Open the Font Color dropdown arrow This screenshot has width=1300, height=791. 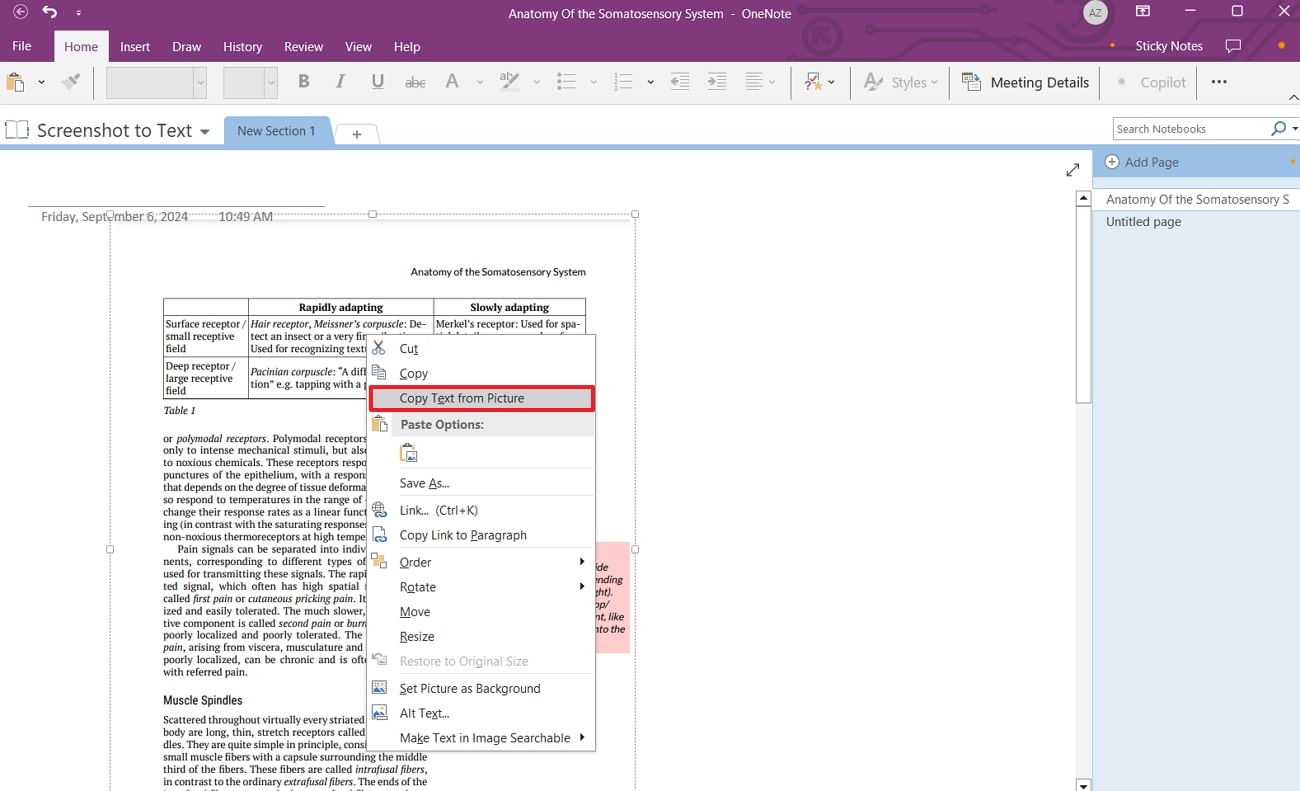[x=479, y=82]
